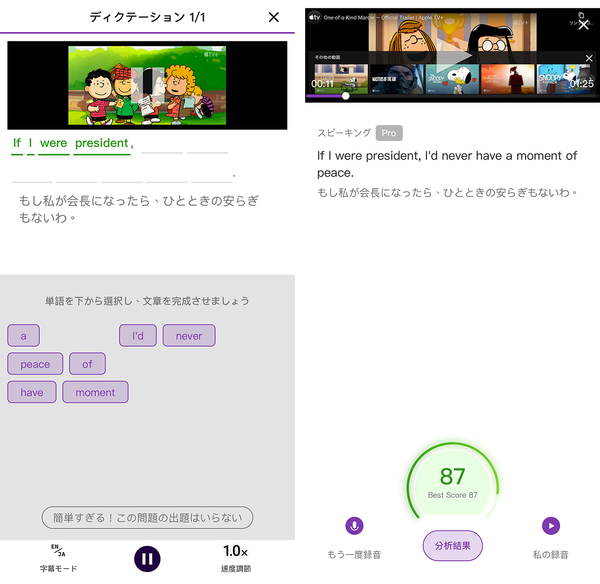Select the 'have' word tile
This screenshot has height=584, width=600.
click(x=32, y=392)
